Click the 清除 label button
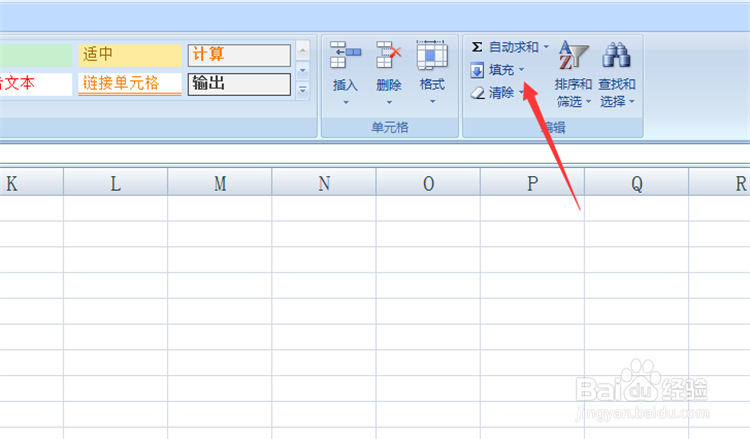The height and width of the screenshot is (439, 750). (501, 93)
